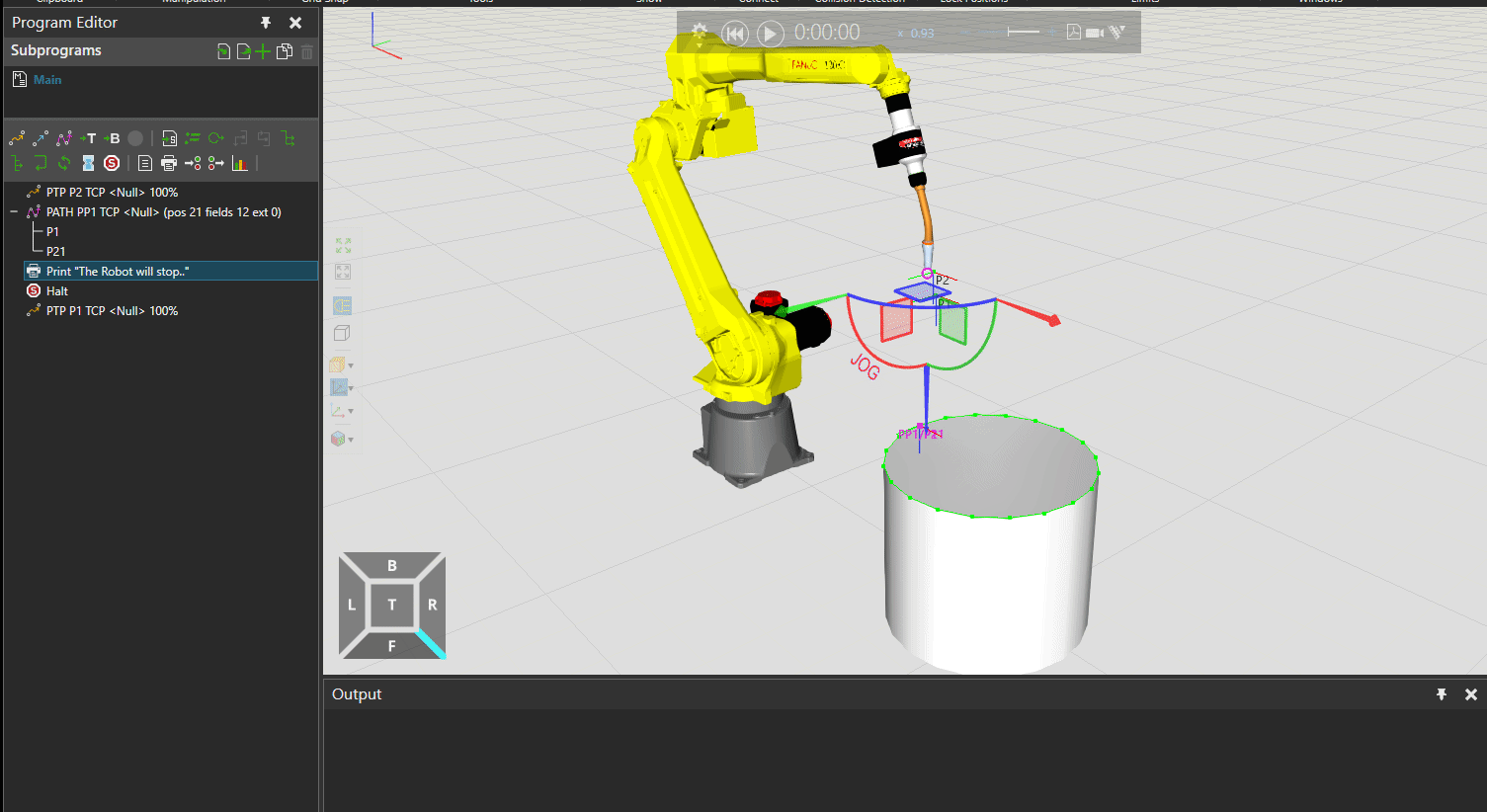Click the P2 point label in viewport
This screenshot has height=812, width=1487.
point(943,281)
